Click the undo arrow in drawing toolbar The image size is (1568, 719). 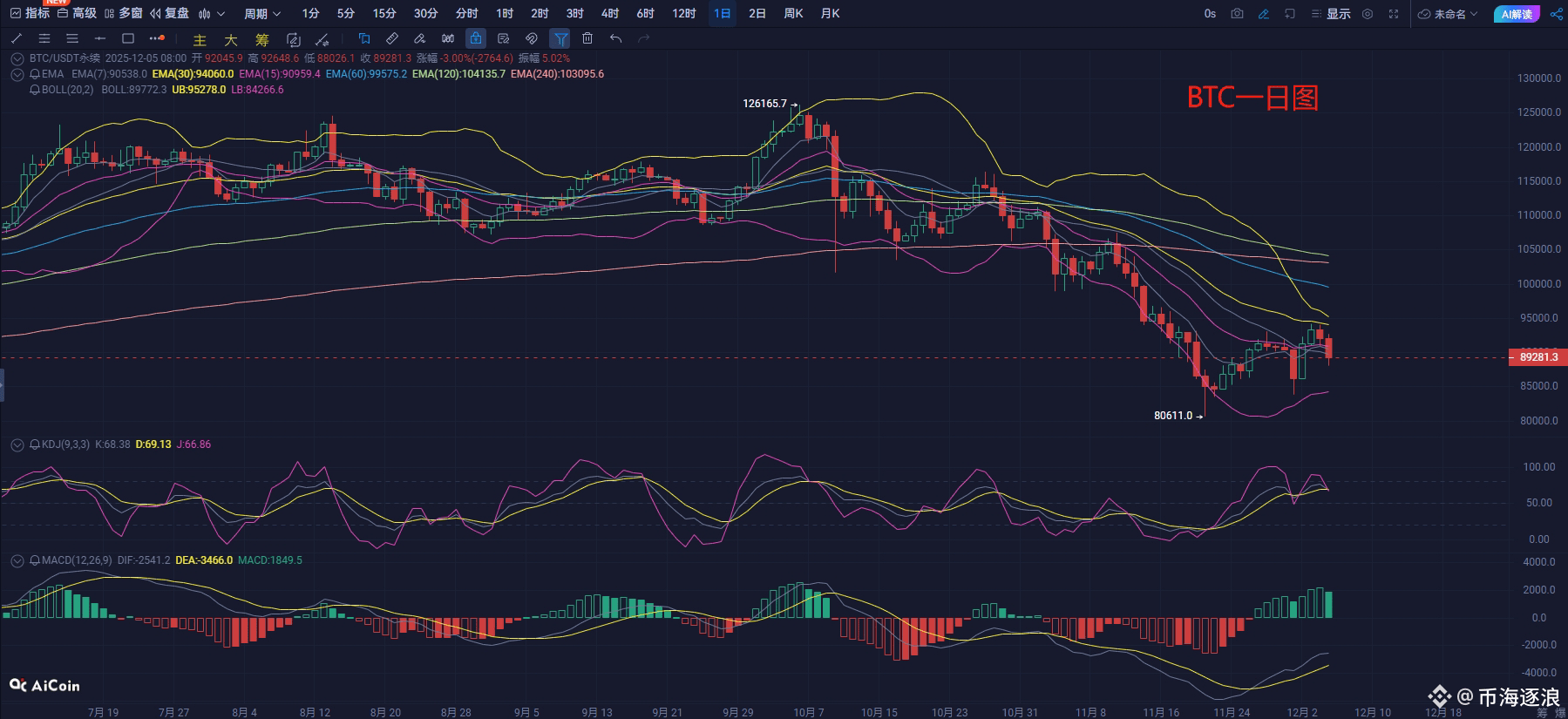[616, 38]
